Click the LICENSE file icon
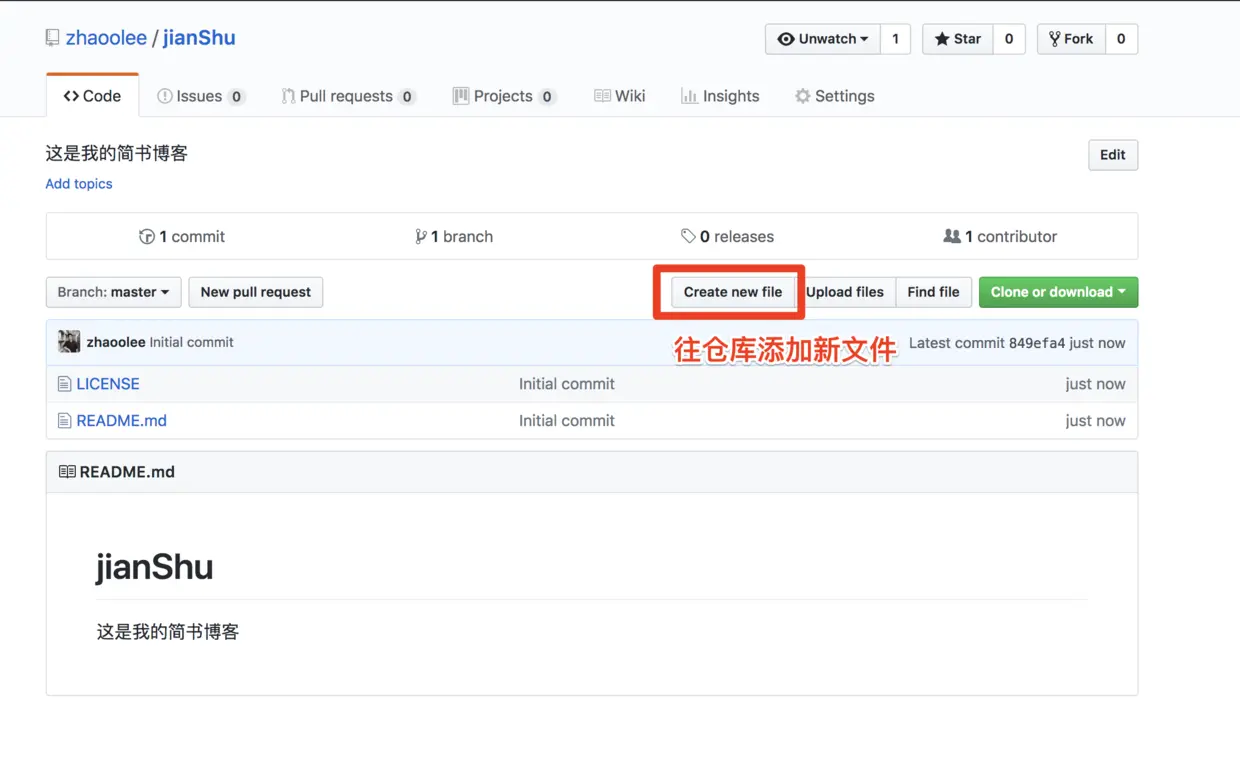The height and width of the screenshot is (763, 1240). [x=64, y=384]
